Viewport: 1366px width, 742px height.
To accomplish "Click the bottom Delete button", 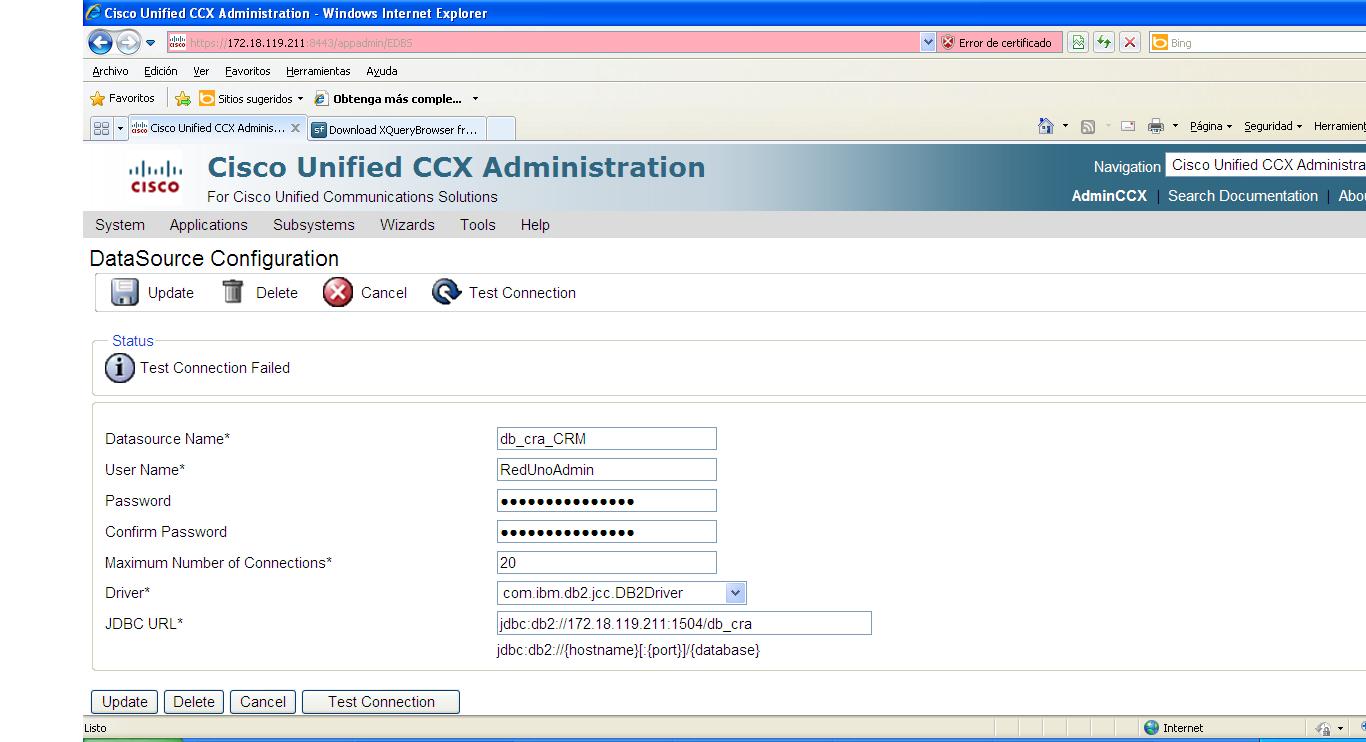I will 194,702.
